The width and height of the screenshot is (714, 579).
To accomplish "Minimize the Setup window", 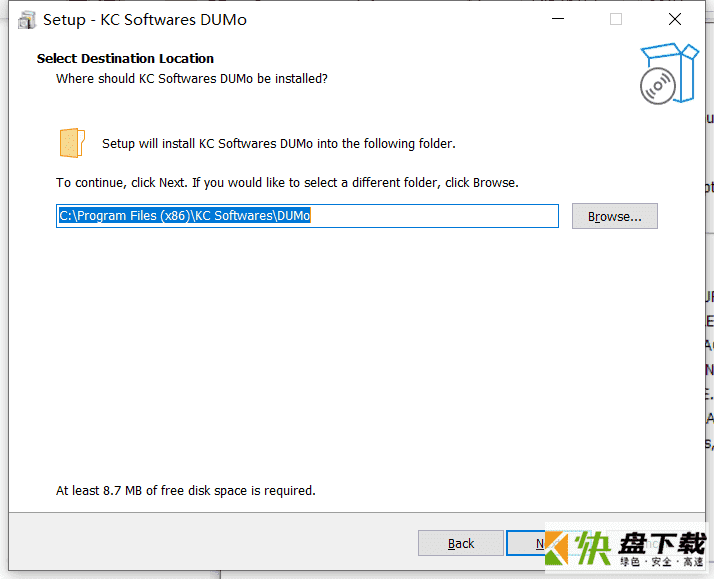I will click(x=558, y=19).
